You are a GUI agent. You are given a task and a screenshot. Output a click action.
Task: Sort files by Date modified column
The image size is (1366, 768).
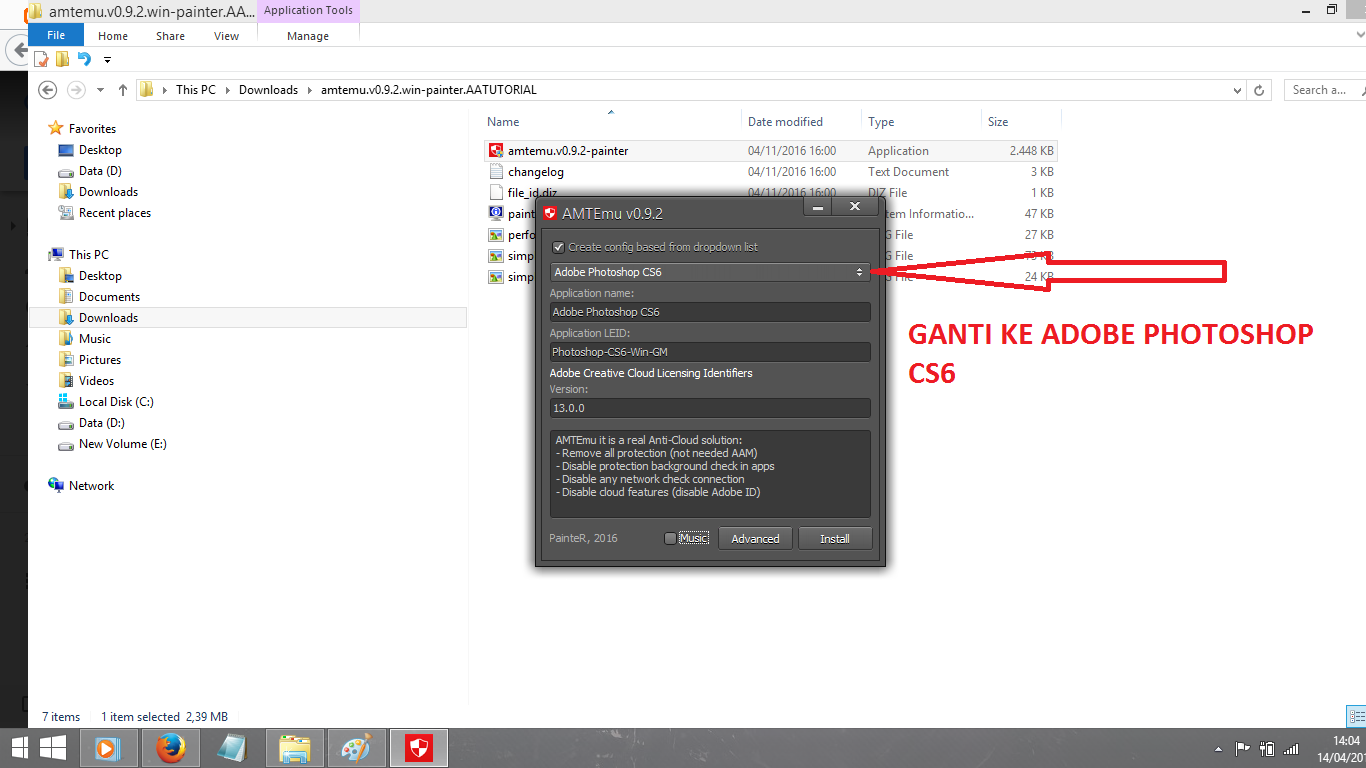(x=785, y=122)
